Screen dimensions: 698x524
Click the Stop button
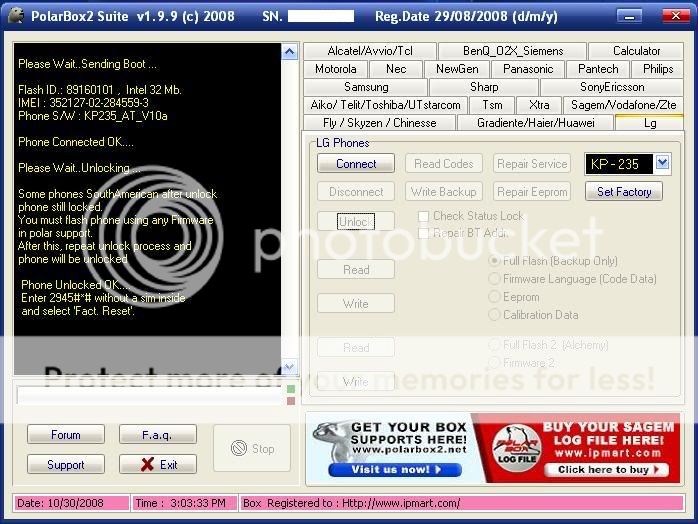point(252,448)
